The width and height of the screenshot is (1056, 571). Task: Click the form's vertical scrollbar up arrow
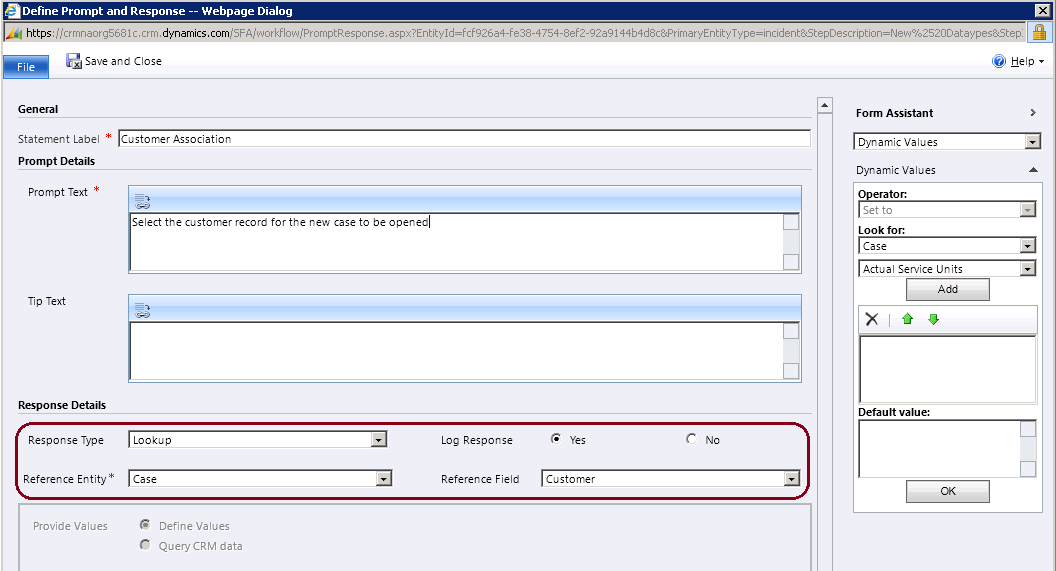[825, 105]
